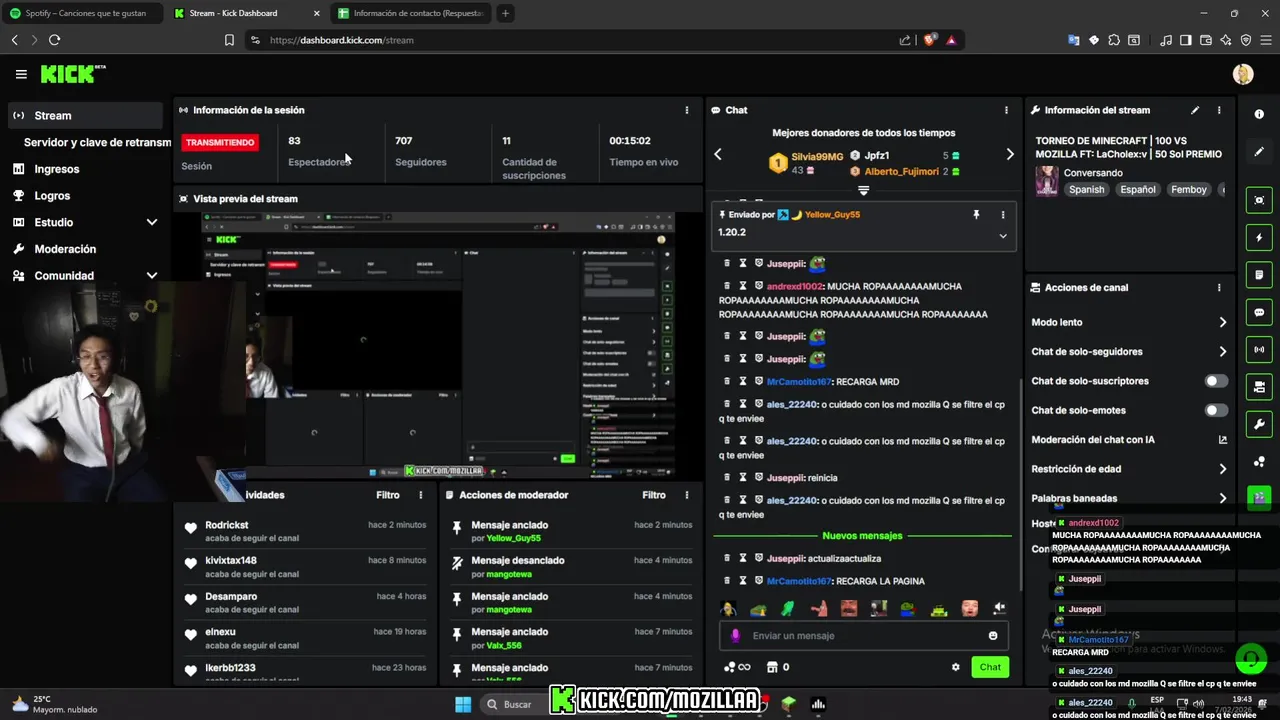Show previous top donors with left arrow
The width and height of the screenshot is (1280, 720).
[x=717, y=154]
